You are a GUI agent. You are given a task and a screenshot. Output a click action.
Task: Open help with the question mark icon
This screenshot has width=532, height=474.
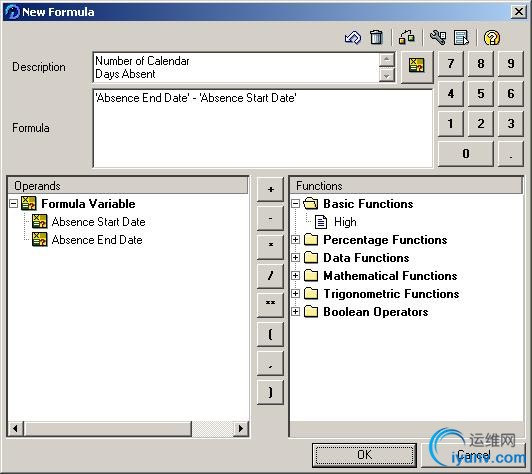click(x=492, y=37)
